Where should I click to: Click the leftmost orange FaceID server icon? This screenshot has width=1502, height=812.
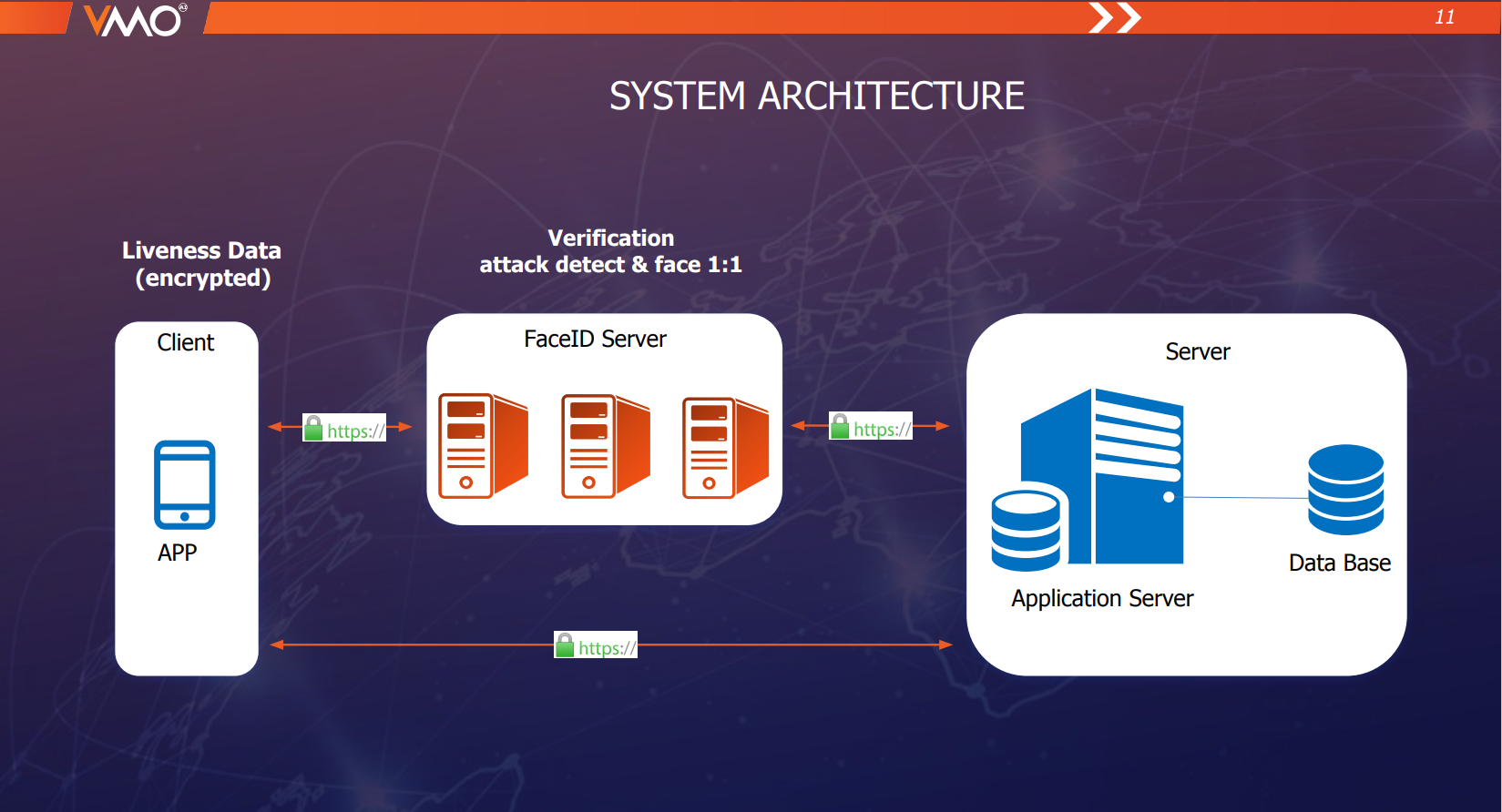tap(482, 446)
